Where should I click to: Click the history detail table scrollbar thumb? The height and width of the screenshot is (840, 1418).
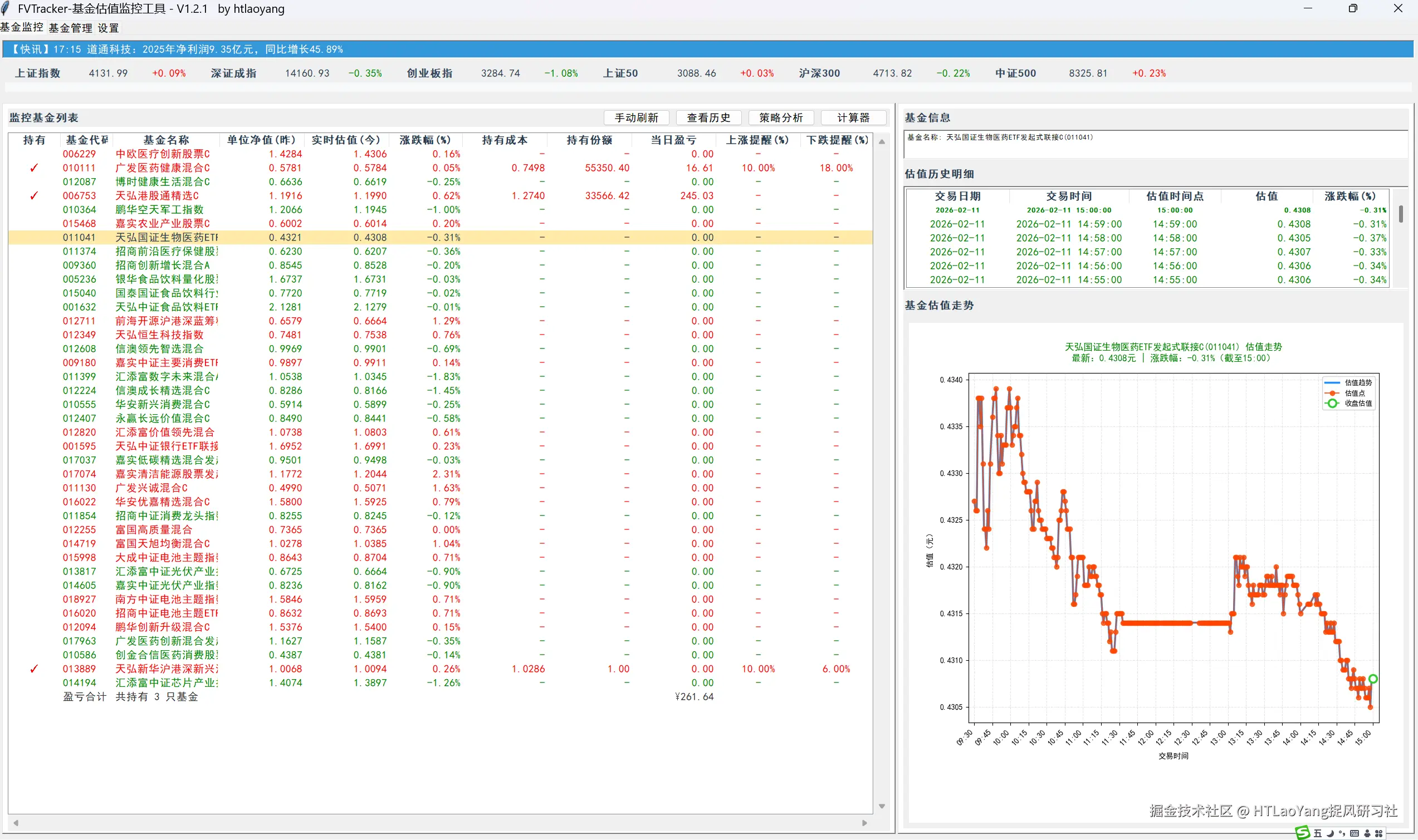(1400, 214)
